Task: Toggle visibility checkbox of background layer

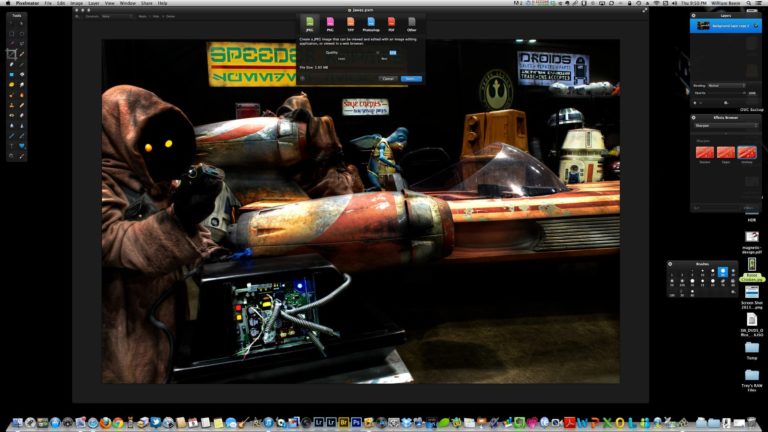Action: [756, 26]
